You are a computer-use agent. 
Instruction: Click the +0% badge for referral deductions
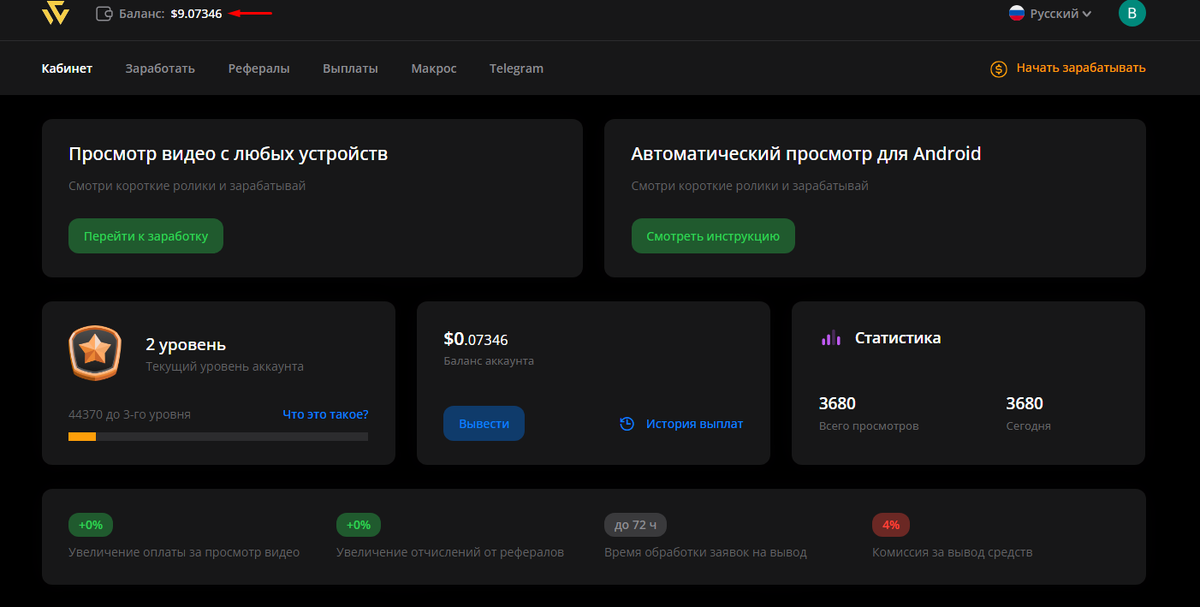pos(358,525)
